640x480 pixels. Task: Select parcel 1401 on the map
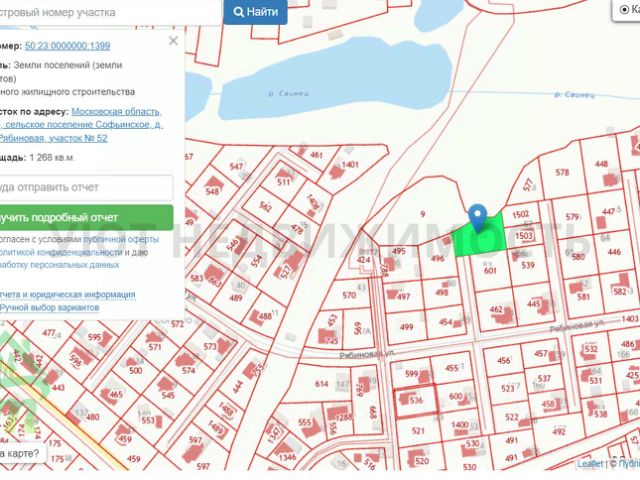click(x=350, y=164)
